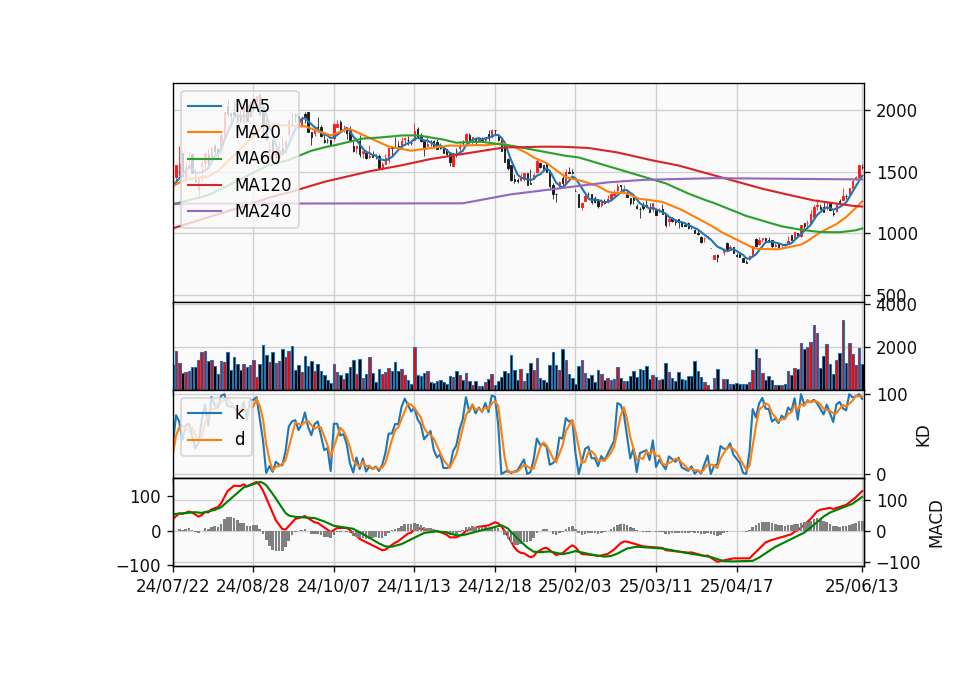Click the k legend label in KD panel
The width and height of the screenshot is (960, 690).
point(239,413)
